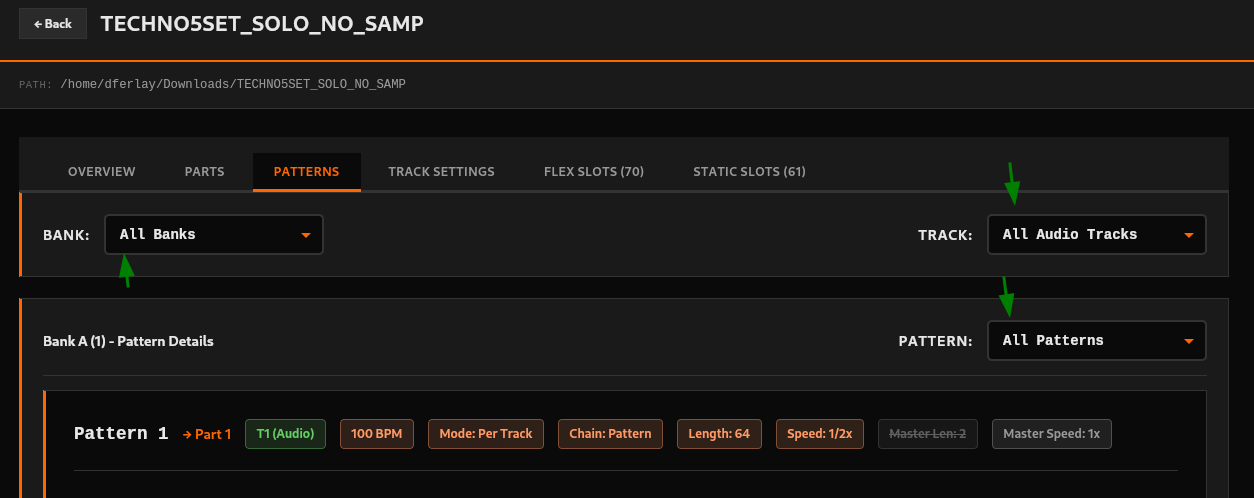The height and width of the screenshot is (498, 1254).
Task: Click the struck-through Master Len: 2 badge
Action: pyautogui.click(x=927, y=434)
